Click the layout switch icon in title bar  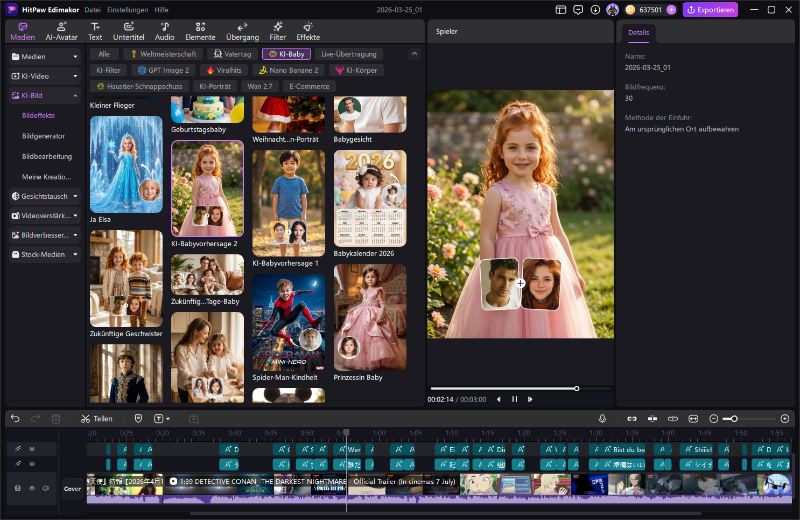pyautogui.click(x=561, y=10)
